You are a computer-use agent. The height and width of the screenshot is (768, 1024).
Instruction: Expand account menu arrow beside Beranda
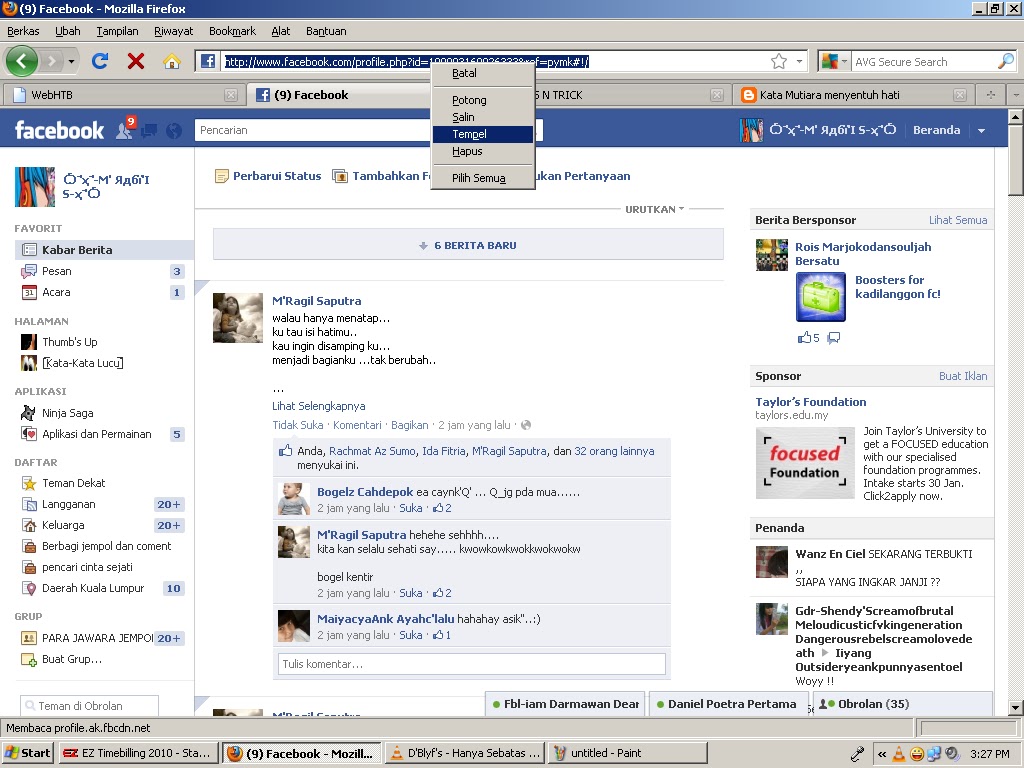click(x=981, y=131)
